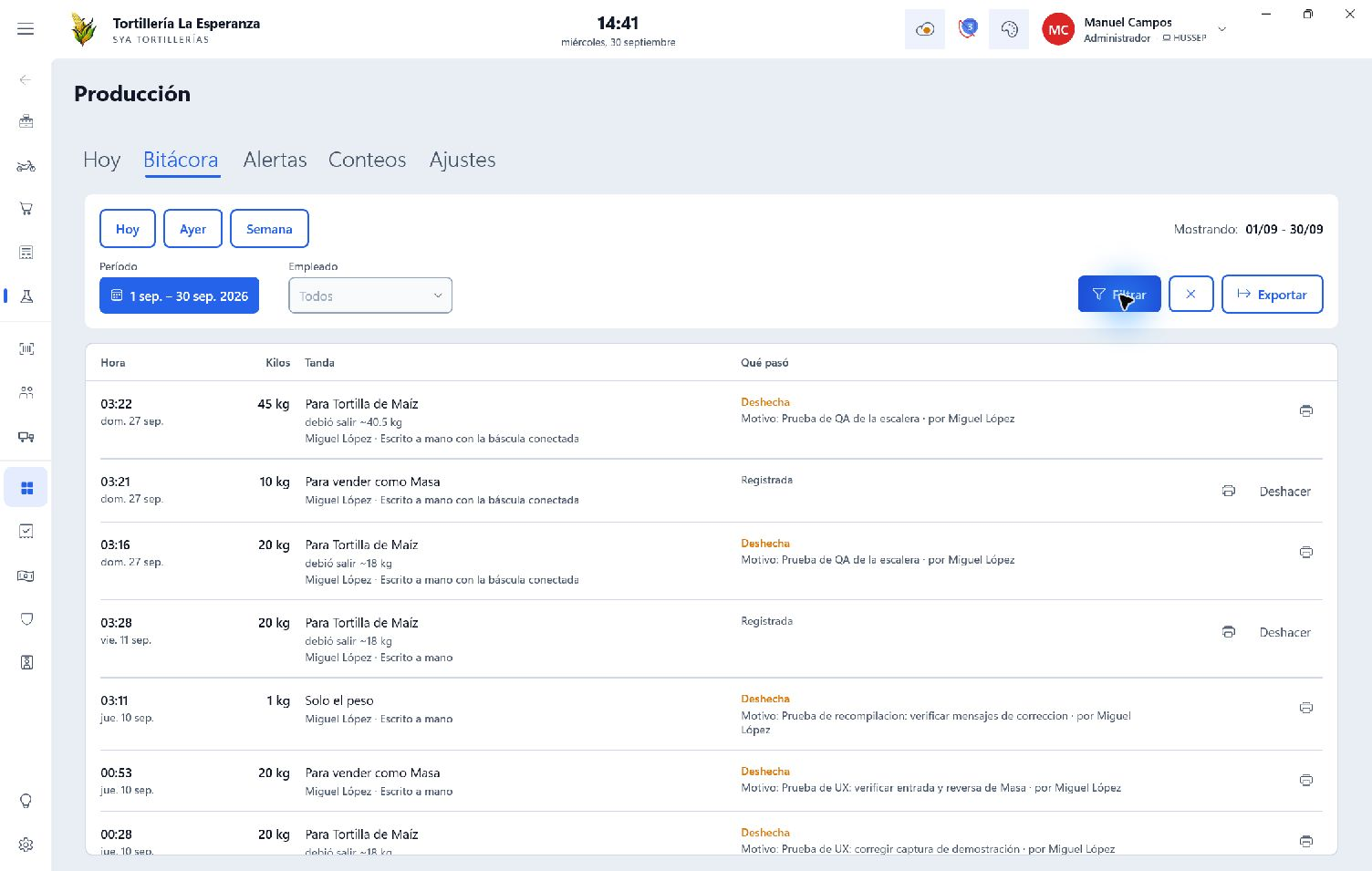This screenshot has height=871, width=1372.
Task: Open the shopping cart sidebar icon
Action: click(26, 209)
